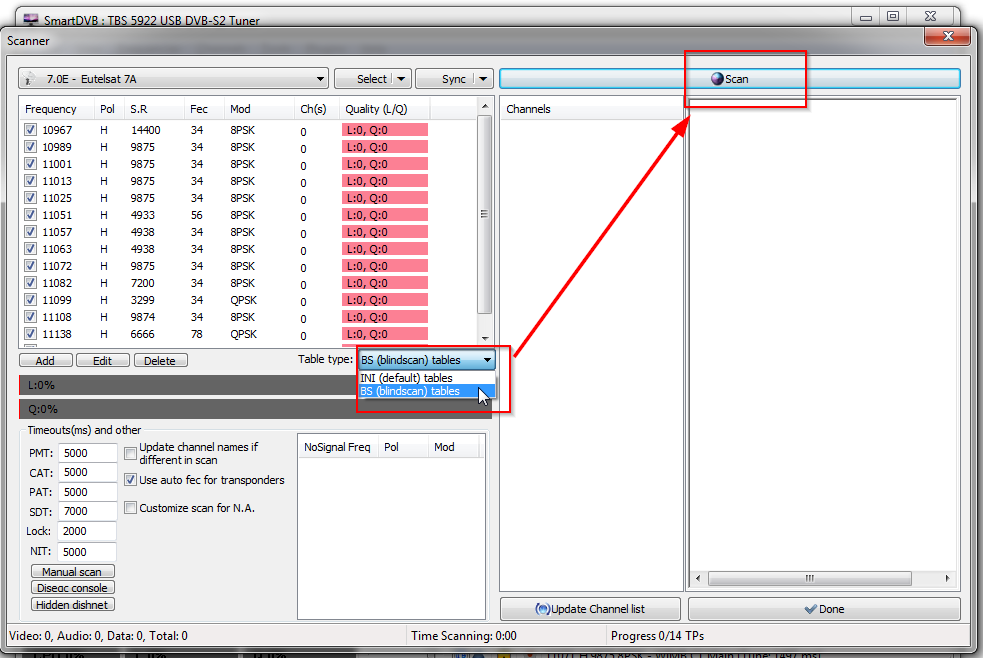The height and width of the screenshot is (658, 983).
Task: Click the NoSignal Freq column header
Action: click(338, 447)
